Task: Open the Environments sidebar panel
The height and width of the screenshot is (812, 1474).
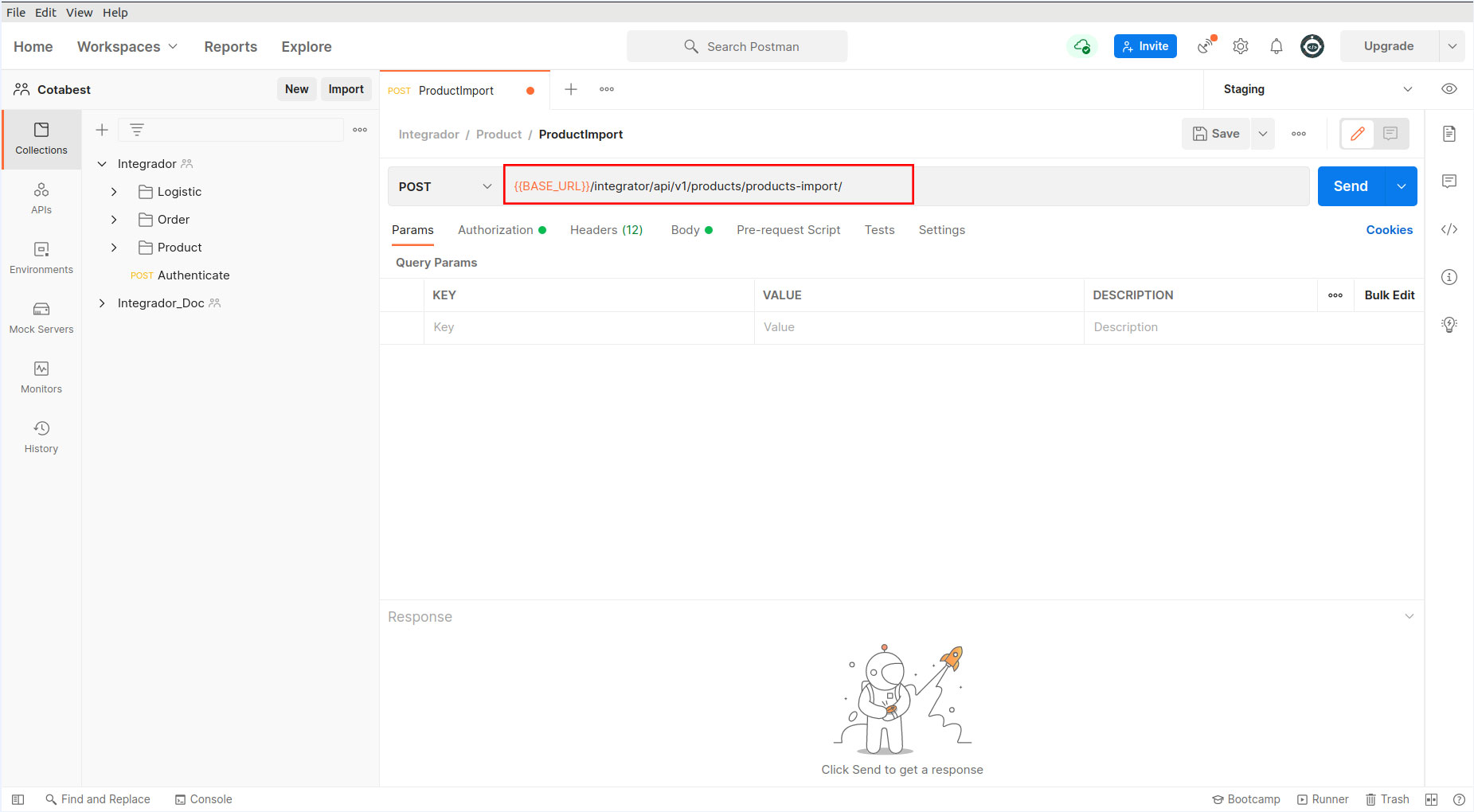Action: (41, 258)
